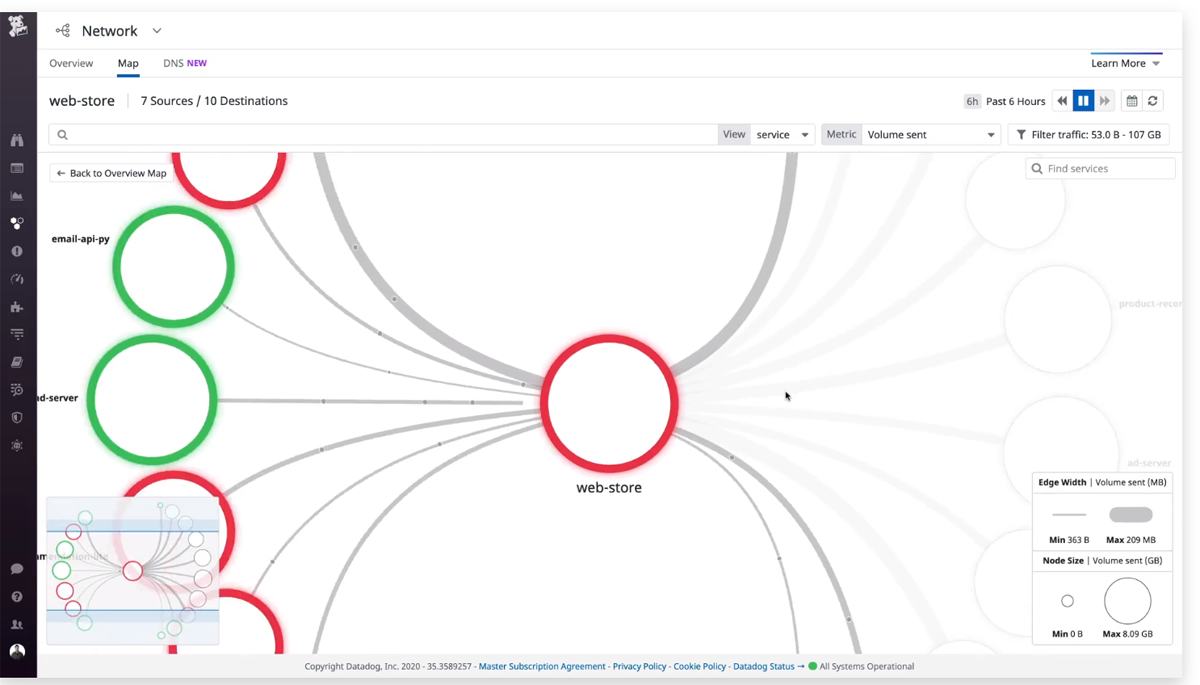Open the Help question-mark sidebar icon
Screen dimensions: 1200x685
[x=17, y=597]
